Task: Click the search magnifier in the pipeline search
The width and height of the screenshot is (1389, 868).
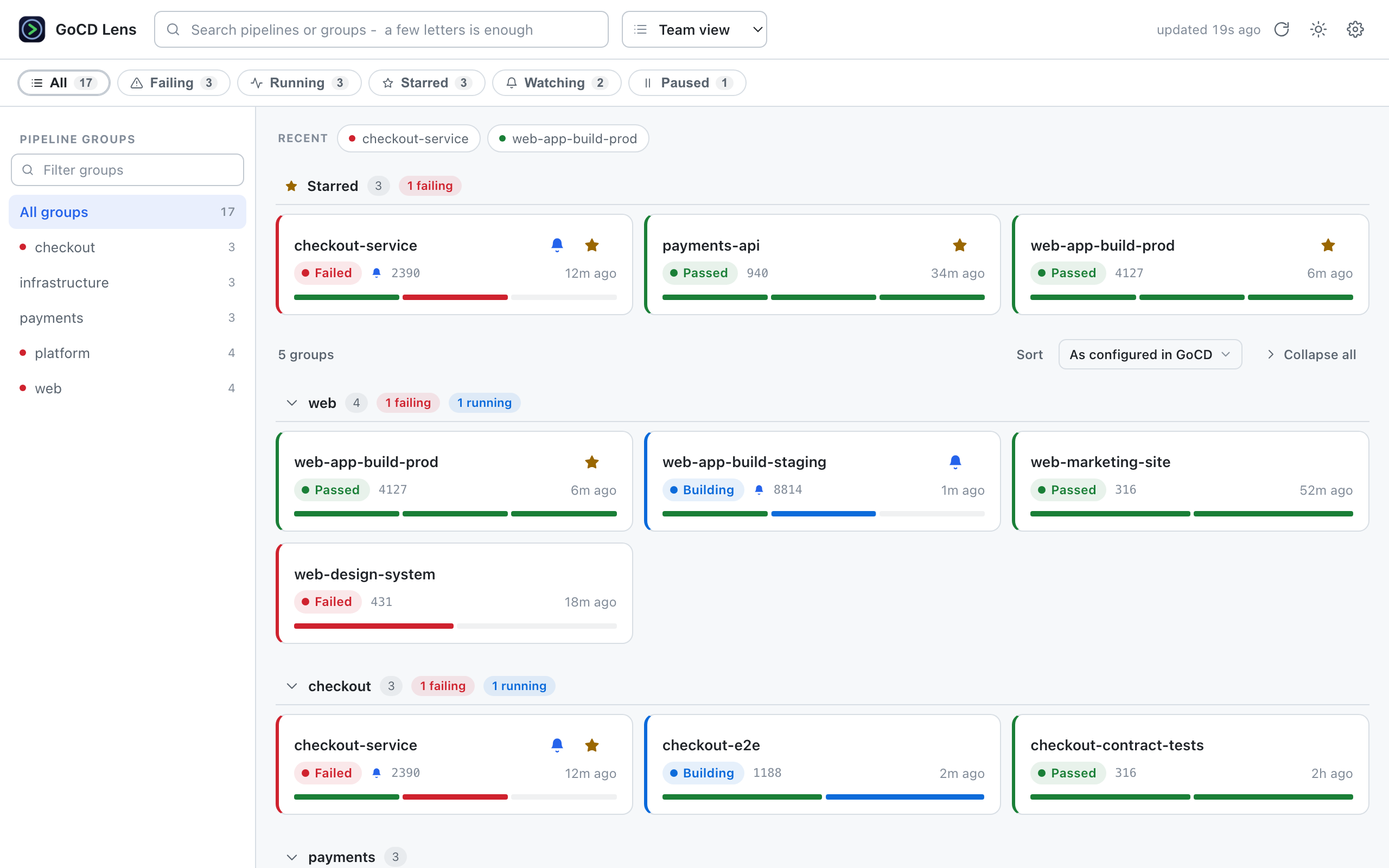Action: [173, 29]
